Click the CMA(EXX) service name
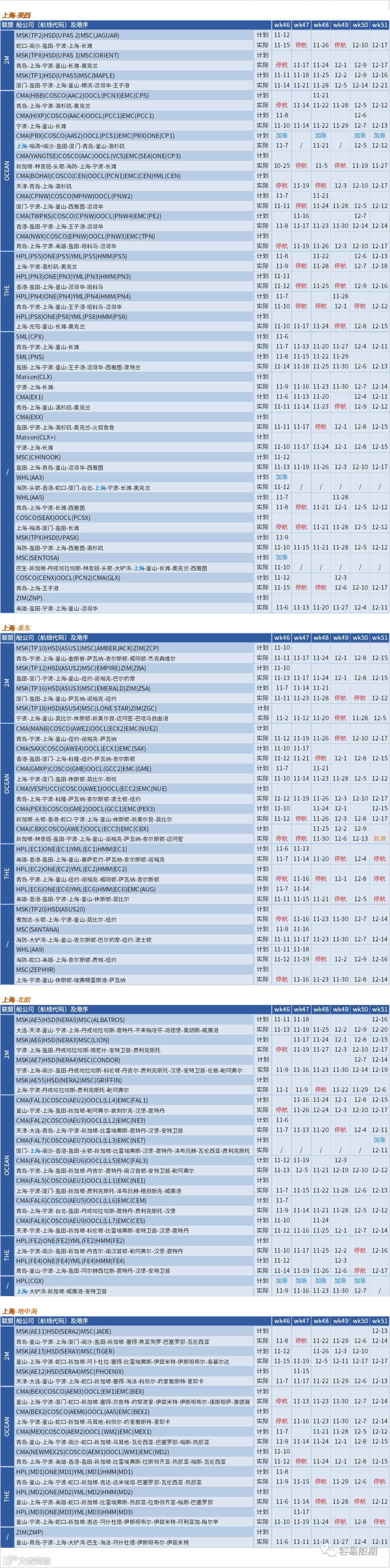Screen dimensions: 390x1568 29,417
